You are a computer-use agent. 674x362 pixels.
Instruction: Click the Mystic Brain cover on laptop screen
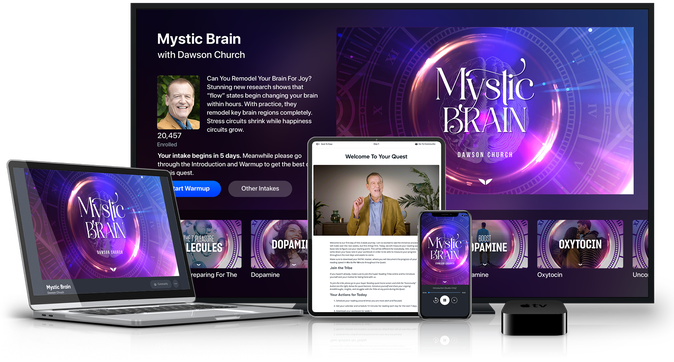point(103,224)
